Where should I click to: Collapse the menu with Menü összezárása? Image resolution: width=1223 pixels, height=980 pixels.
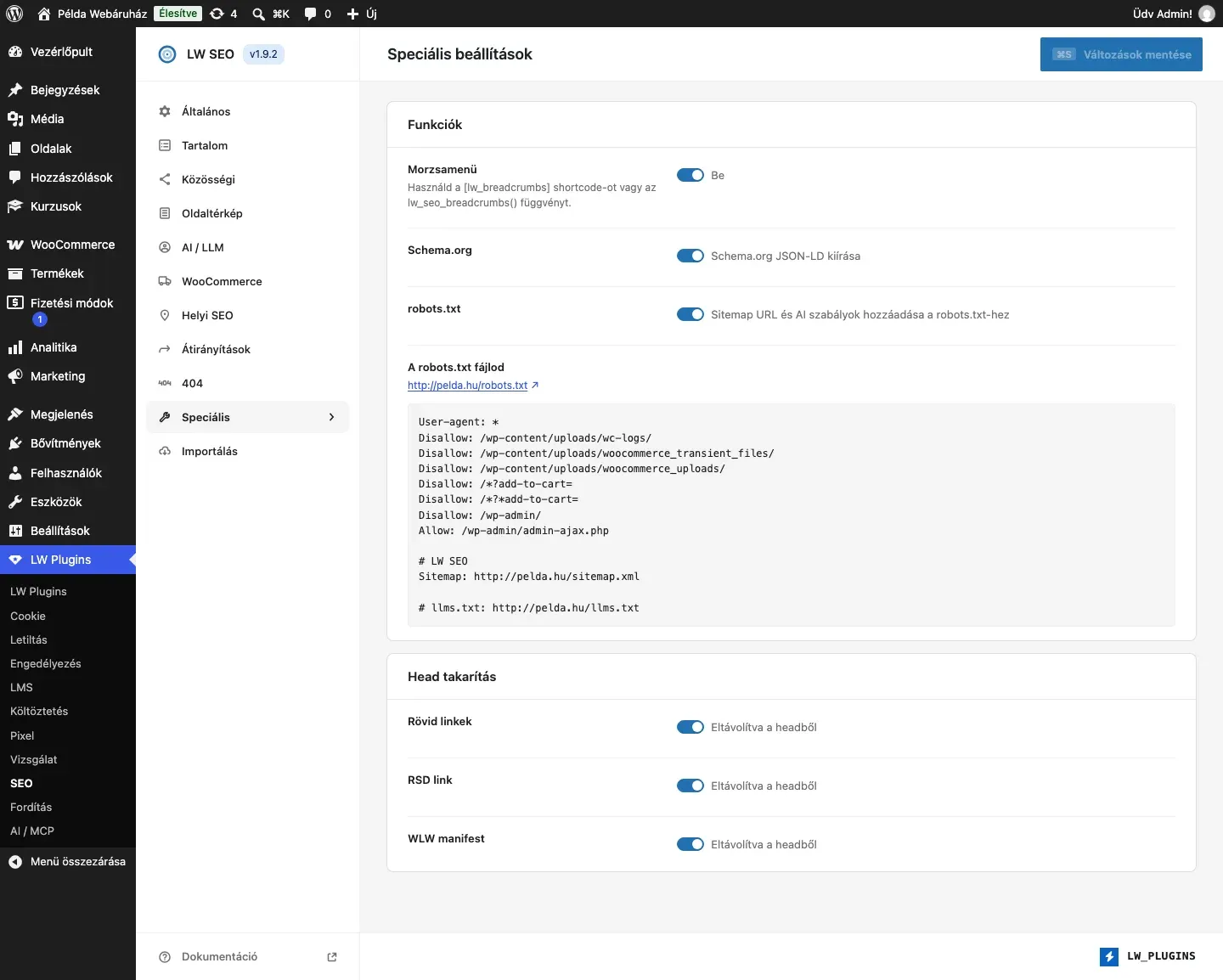pyautogui.click(x=68, y=861)
